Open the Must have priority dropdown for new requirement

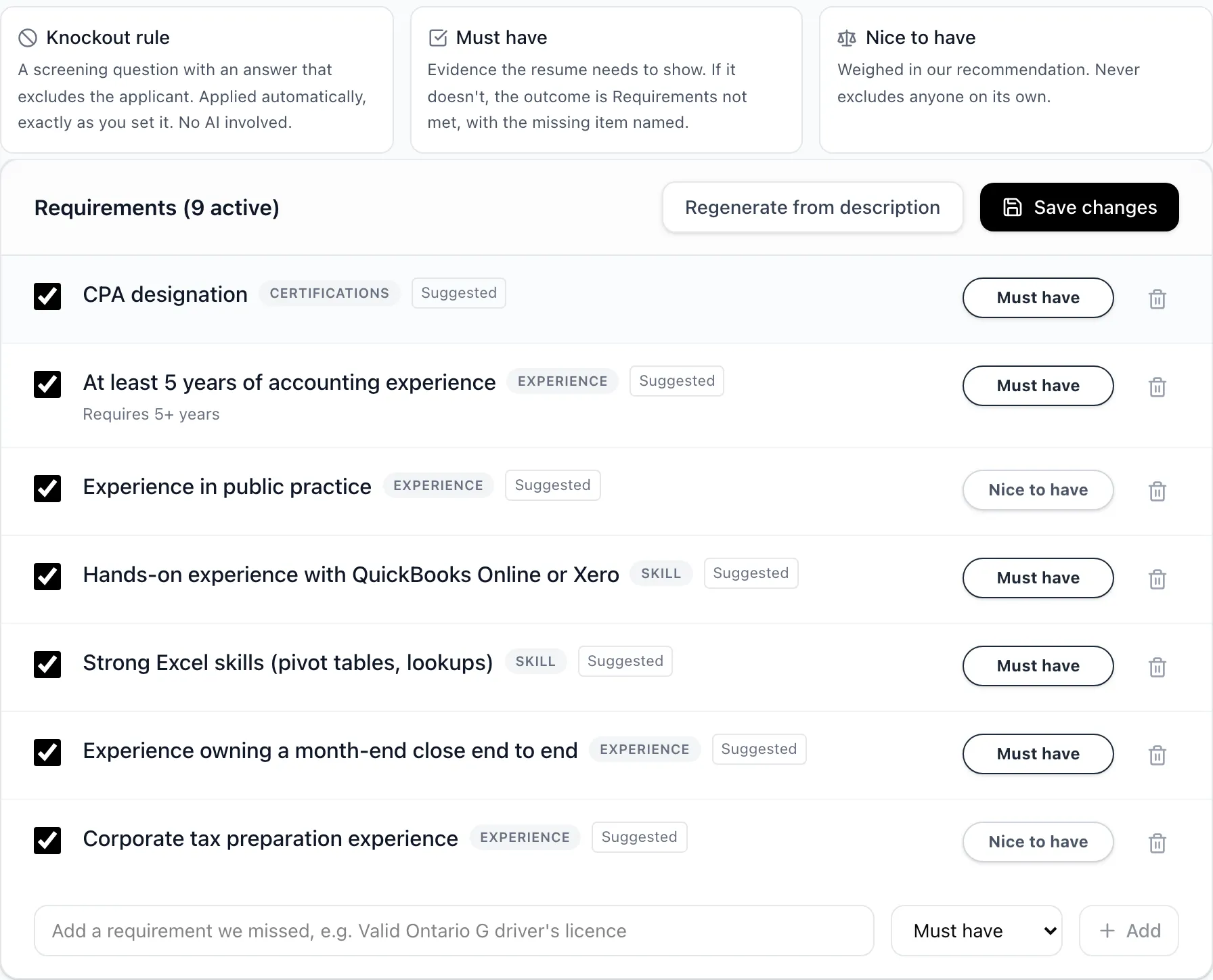coord(976,931)
